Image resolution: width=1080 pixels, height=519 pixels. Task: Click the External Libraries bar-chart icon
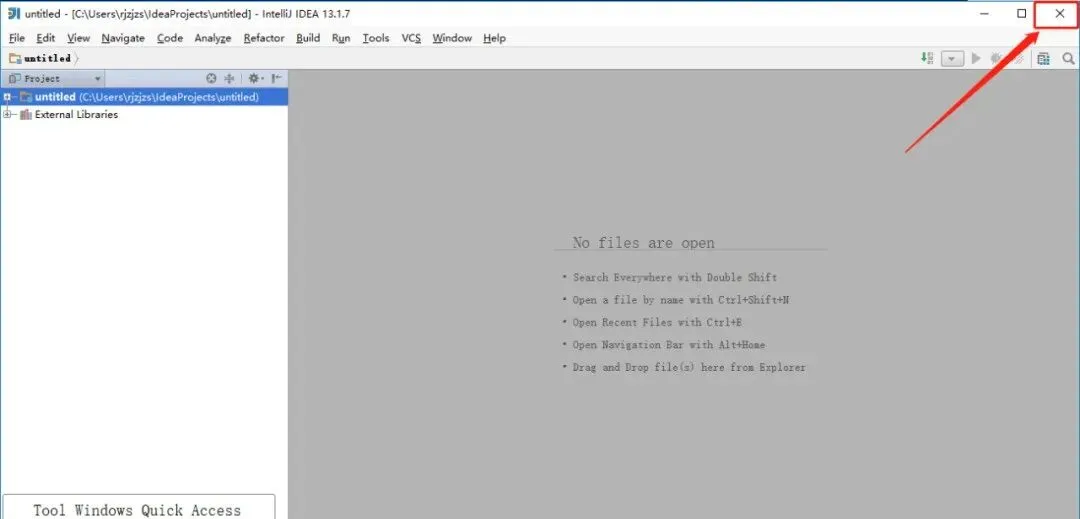click(x=26, y=114)
